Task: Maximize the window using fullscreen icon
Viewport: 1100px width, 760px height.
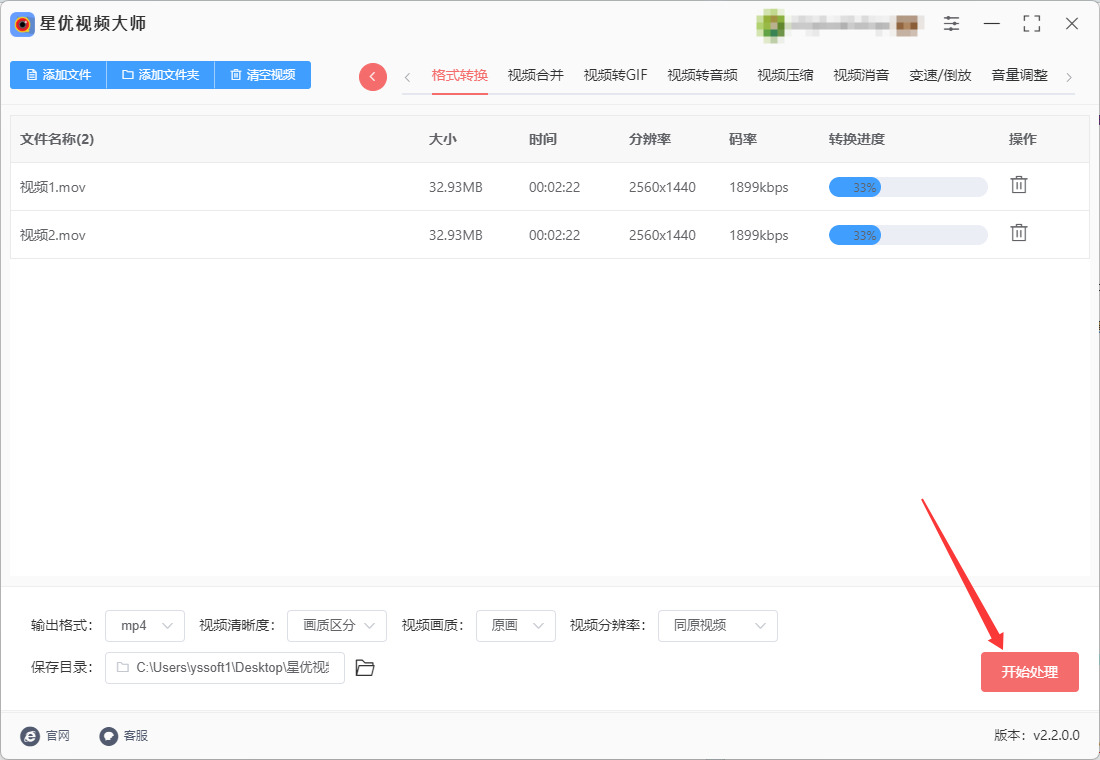Action: tap(1031, 24)
